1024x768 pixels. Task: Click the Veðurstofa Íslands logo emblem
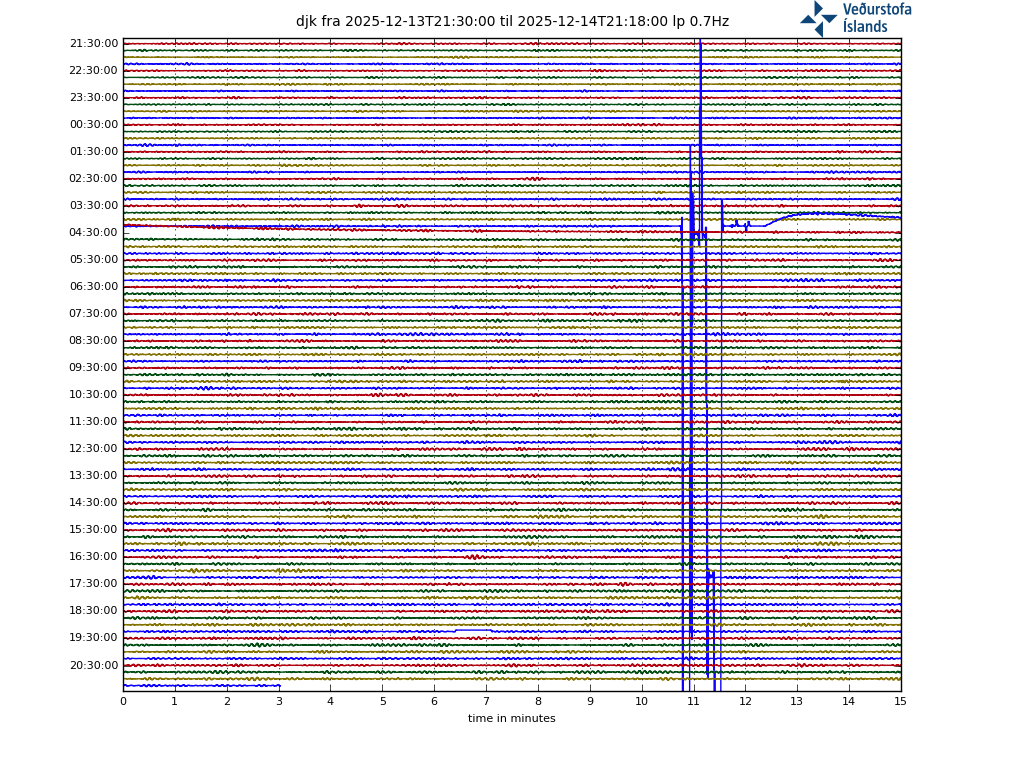click(x=818, y=18)
